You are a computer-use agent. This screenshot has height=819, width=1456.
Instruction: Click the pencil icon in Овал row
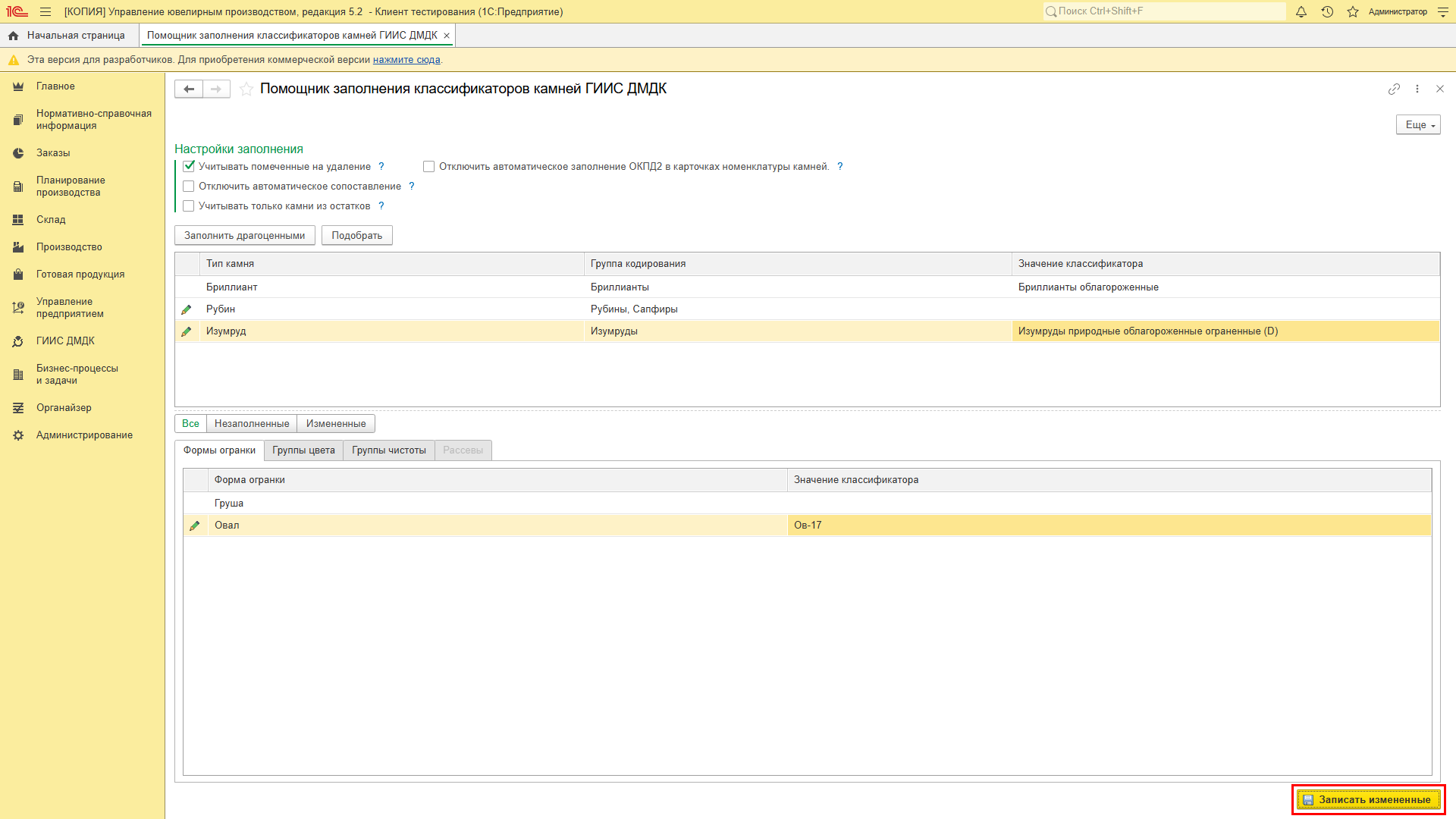coord(195,526)
